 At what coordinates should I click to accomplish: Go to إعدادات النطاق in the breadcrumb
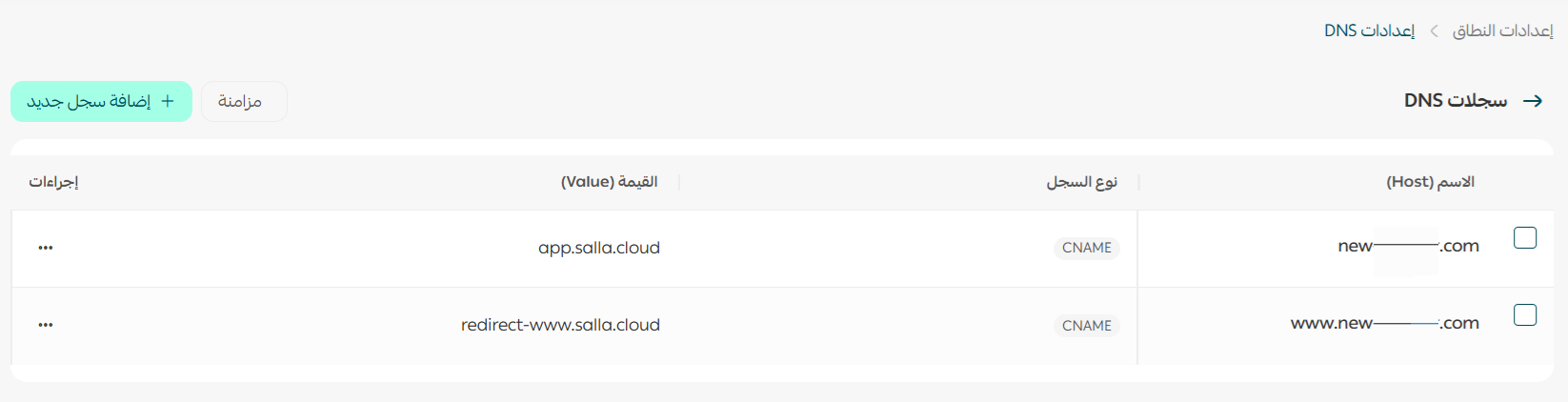tap(1502, 31)
